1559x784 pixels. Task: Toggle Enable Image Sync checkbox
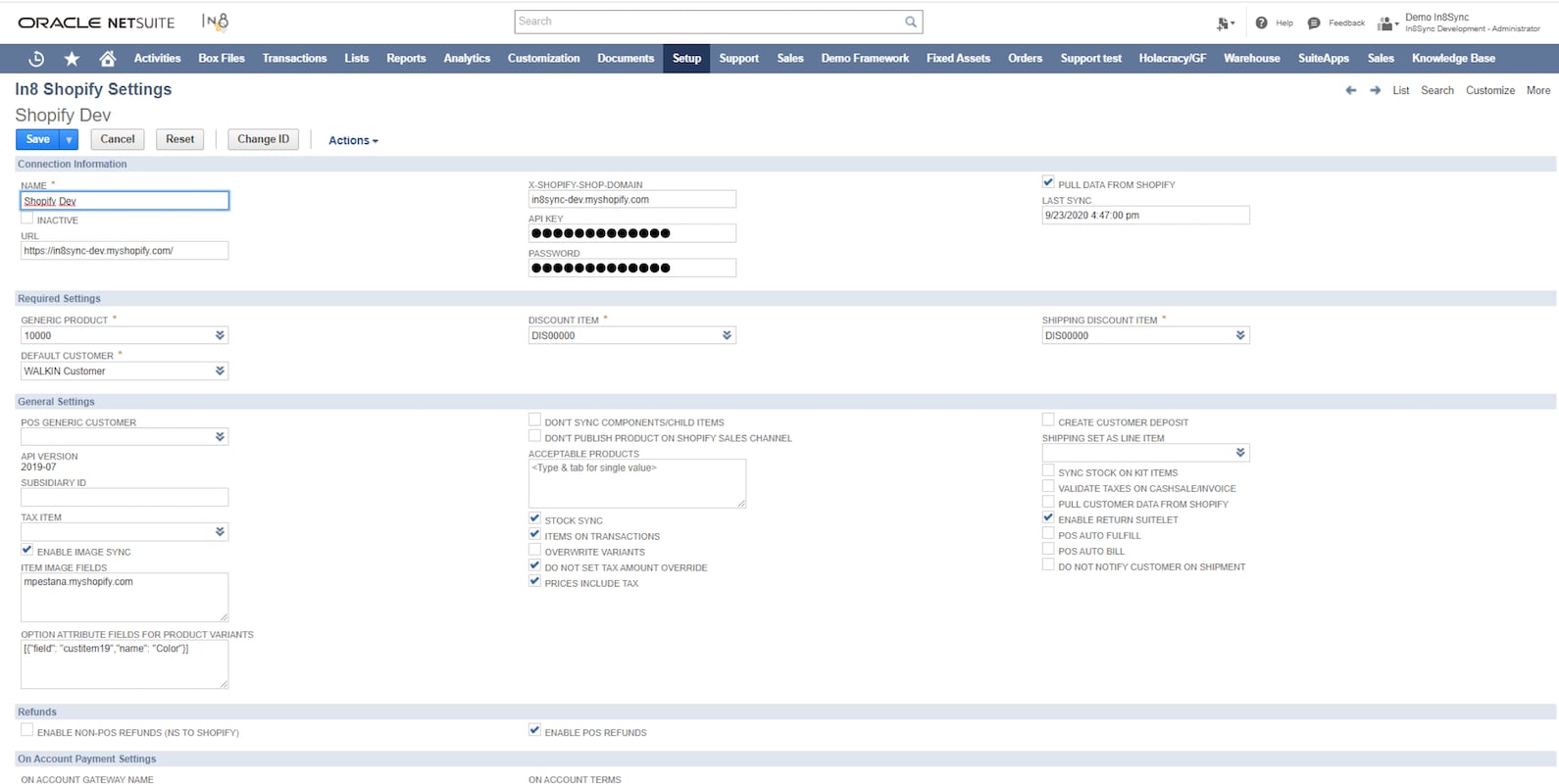[x=26, y=550]
